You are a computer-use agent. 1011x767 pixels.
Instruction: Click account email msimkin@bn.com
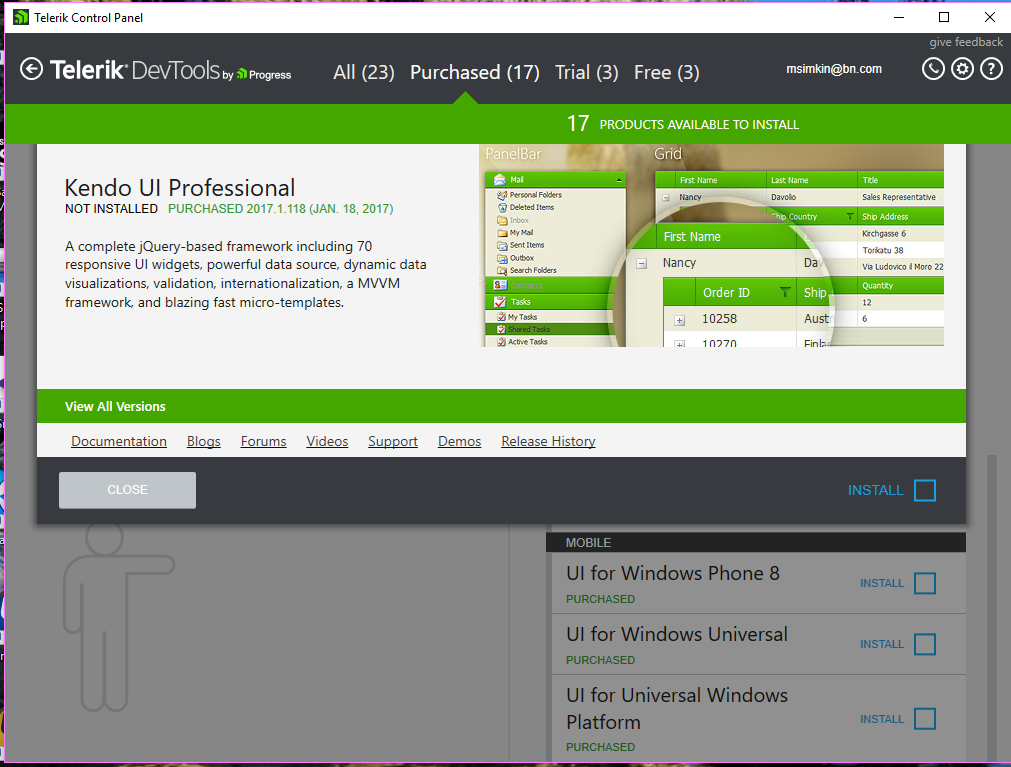834,69
